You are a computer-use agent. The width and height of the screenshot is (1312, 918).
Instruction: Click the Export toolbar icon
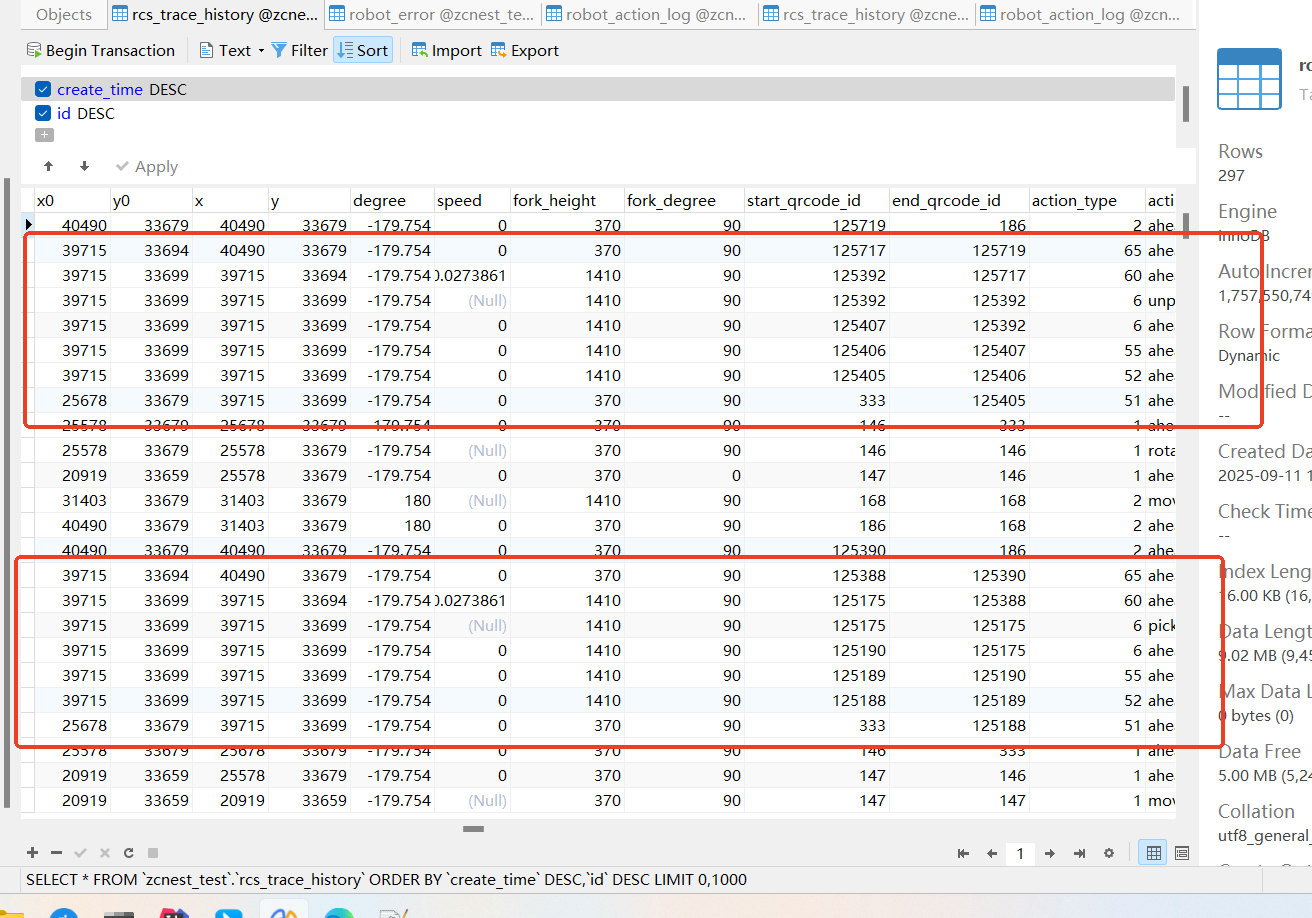click(x=499, y=50)
